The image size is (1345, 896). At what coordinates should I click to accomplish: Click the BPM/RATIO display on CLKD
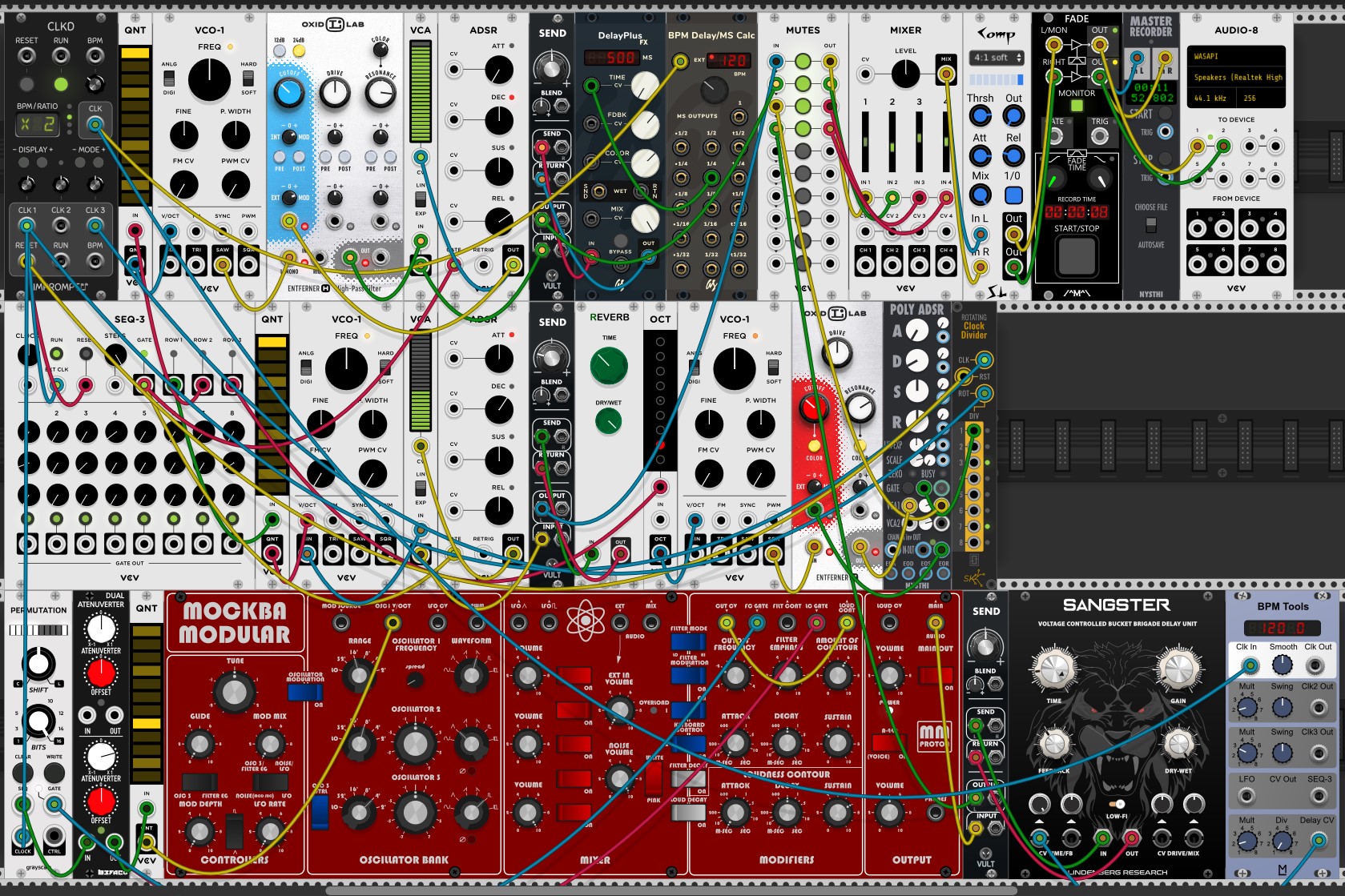click(38, 124)
